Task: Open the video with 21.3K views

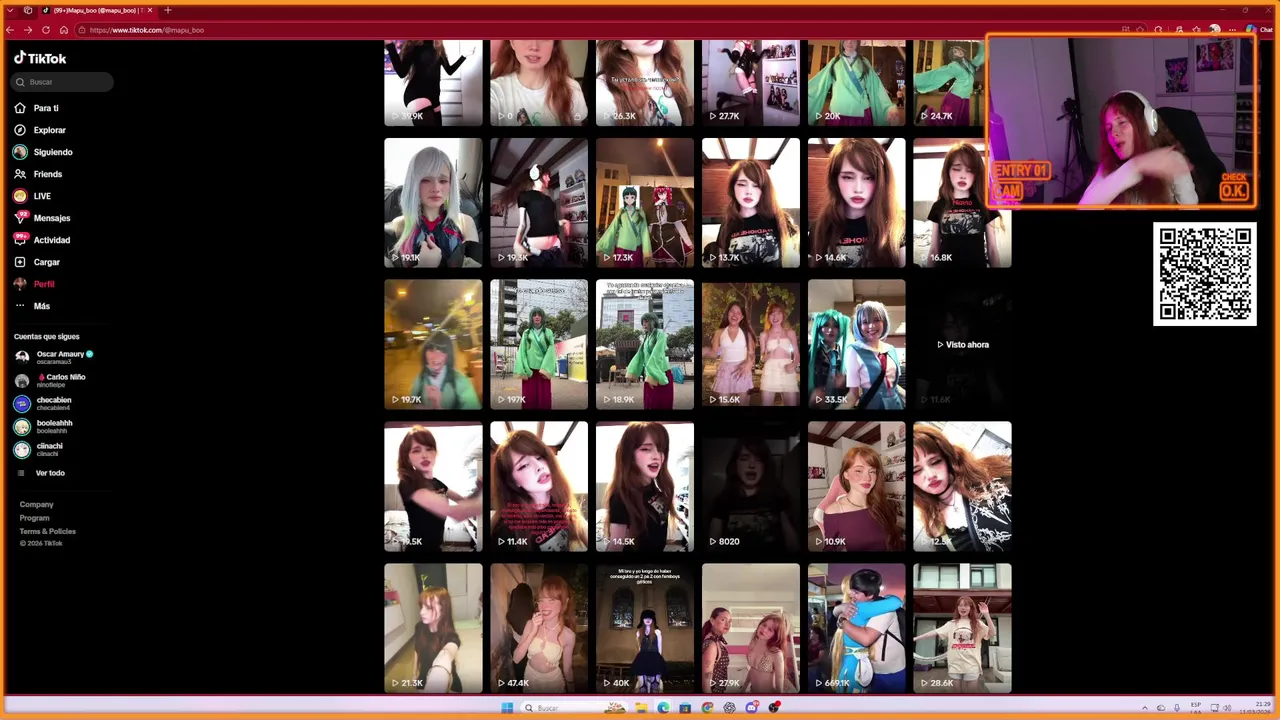Action: click(x=433, y=628)
